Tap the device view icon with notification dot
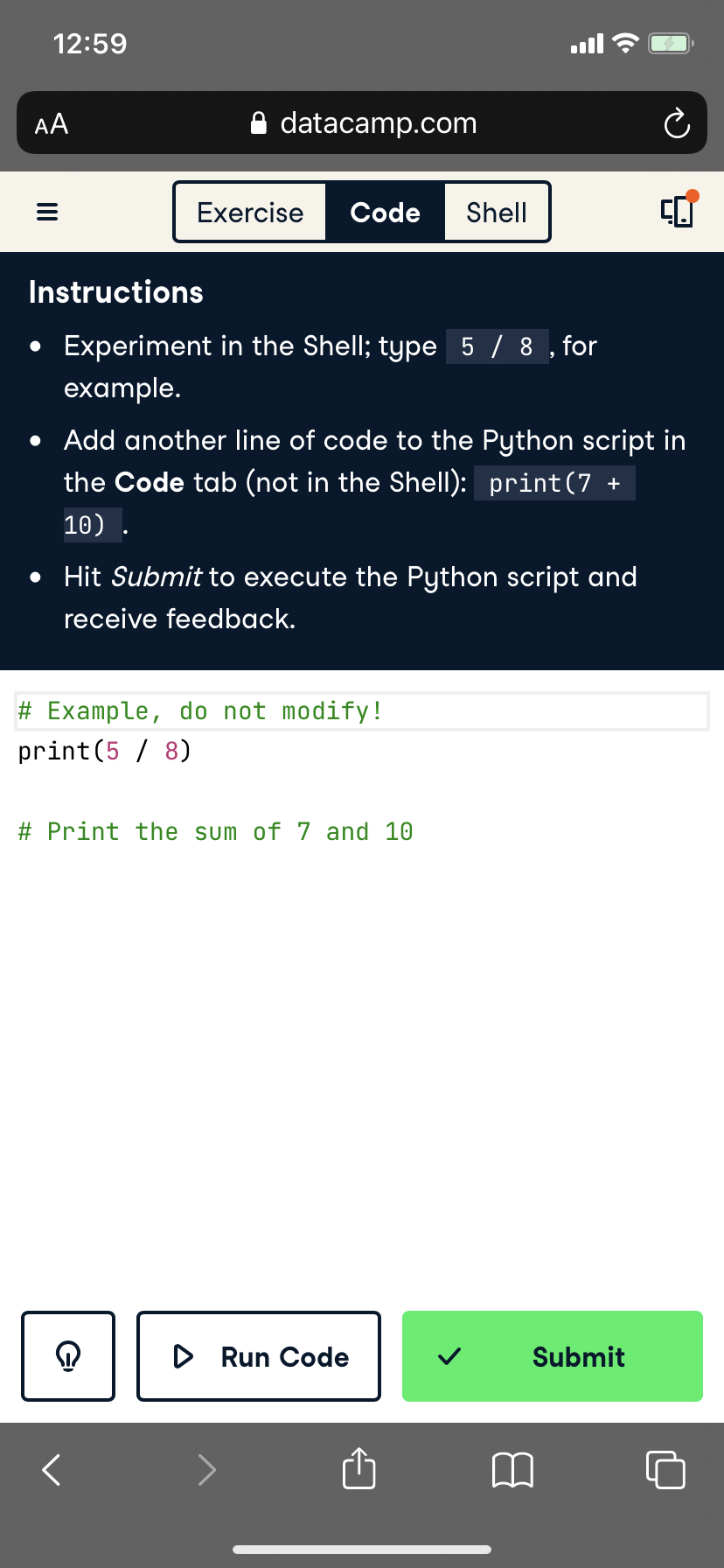This screenshot has width=724, height=1568. point(678,211)
